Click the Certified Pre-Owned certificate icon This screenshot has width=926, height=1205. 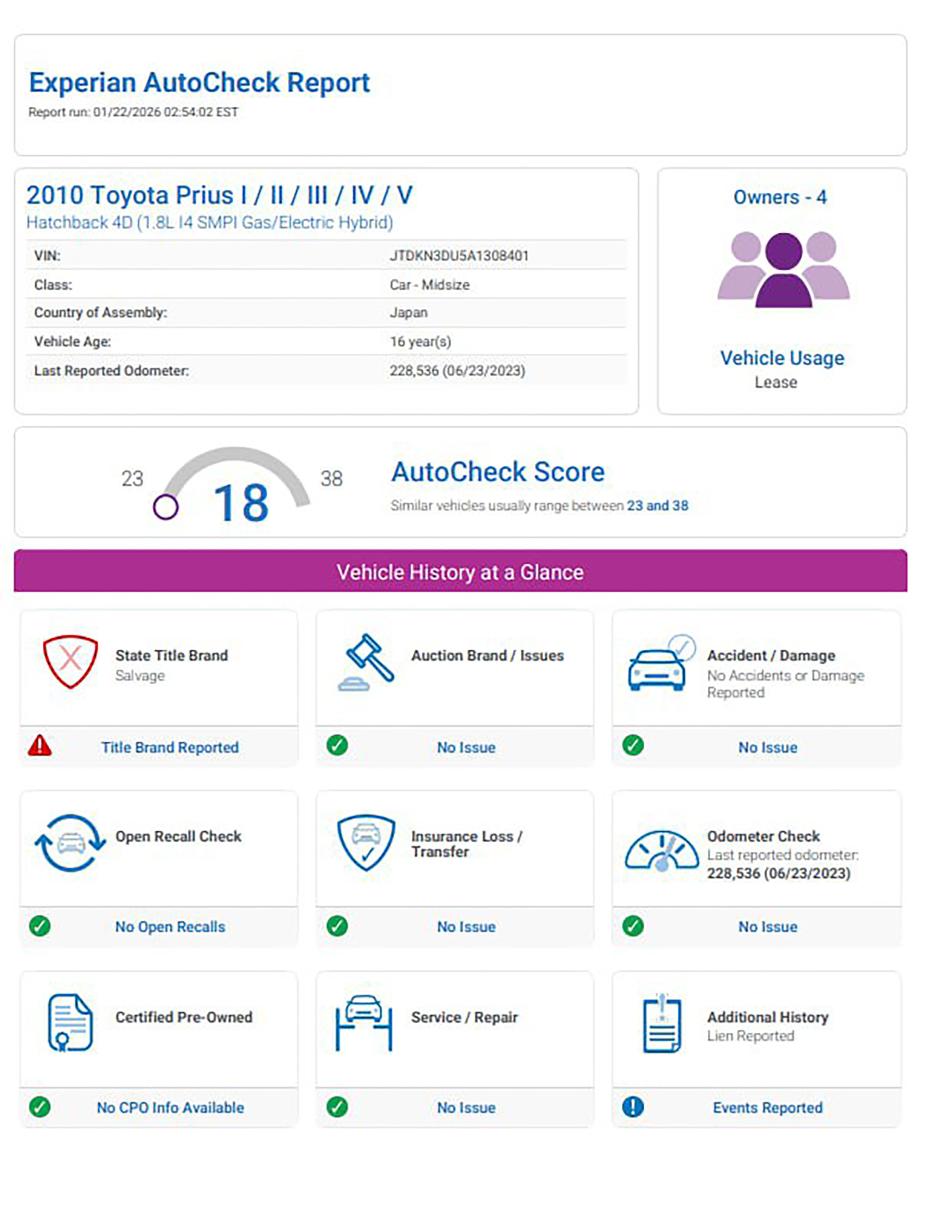point(70,1024)
